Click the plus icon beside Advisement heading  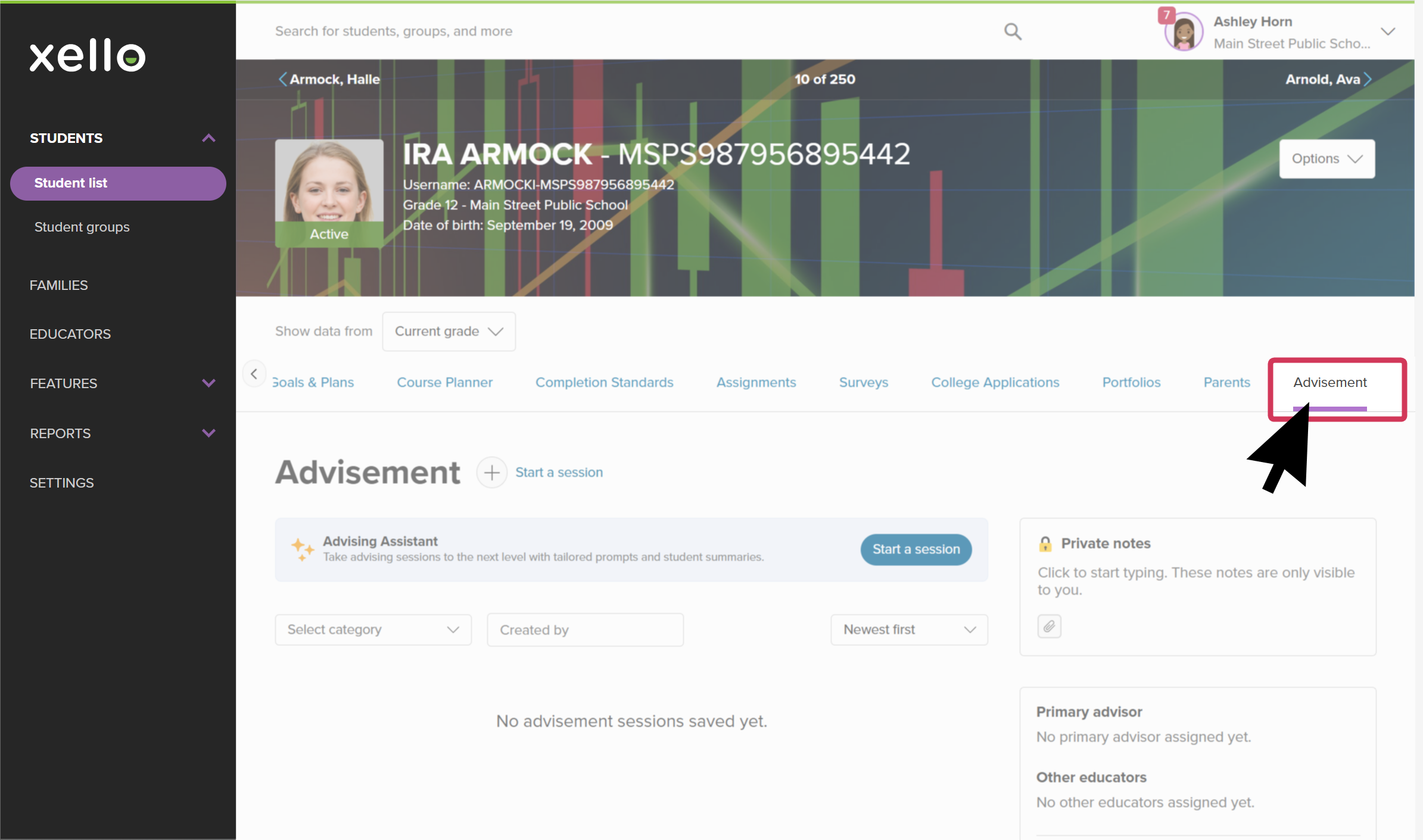pyautogui.click(x=491, y=473)
